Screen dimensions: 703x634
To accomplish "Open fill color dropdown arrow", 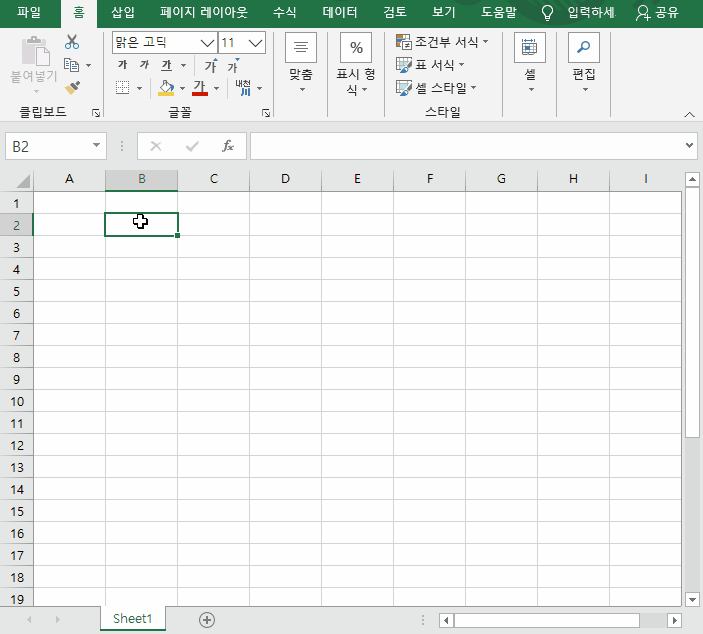I will [182, 88].
